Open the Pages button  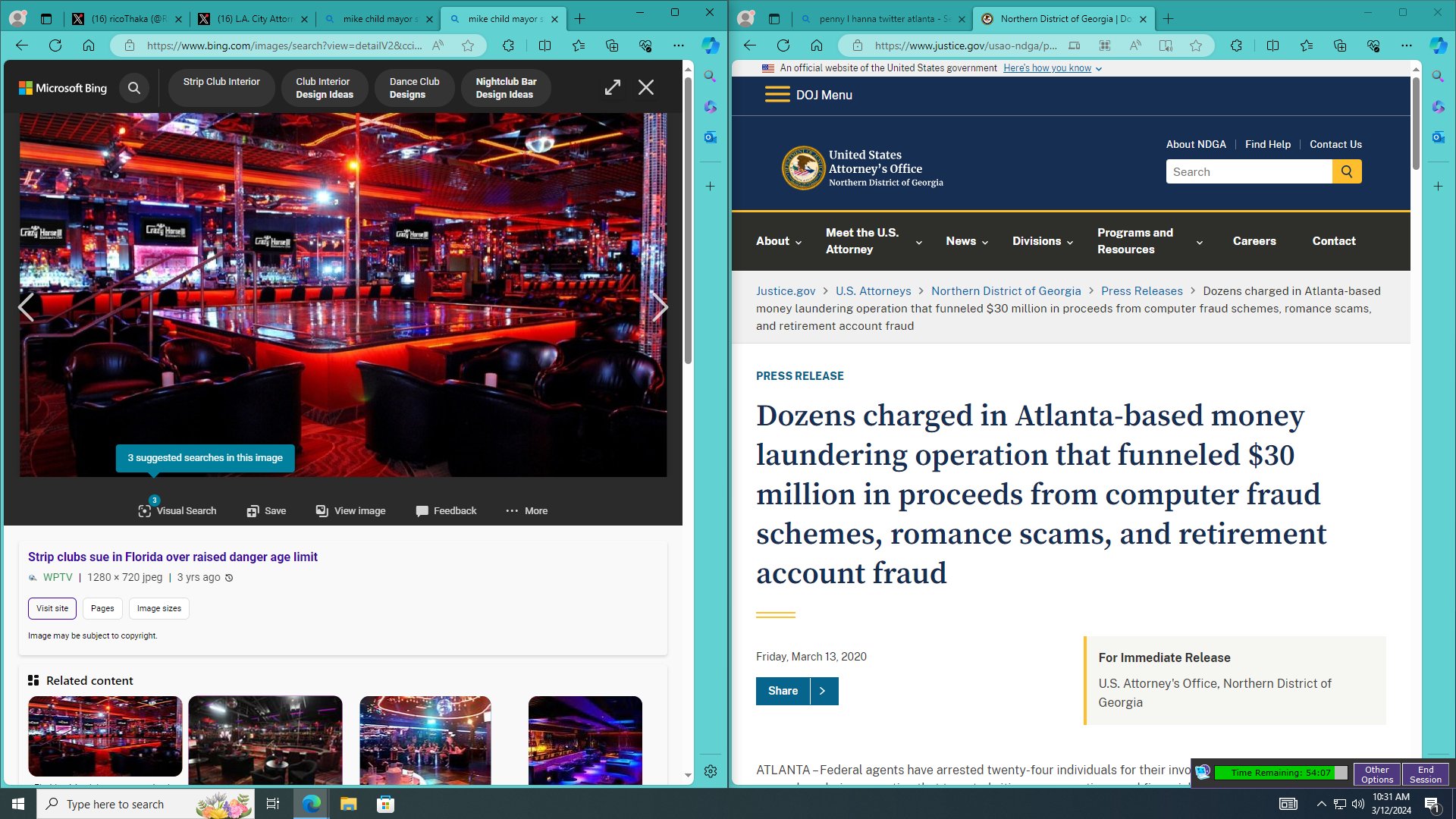(102, 608)
